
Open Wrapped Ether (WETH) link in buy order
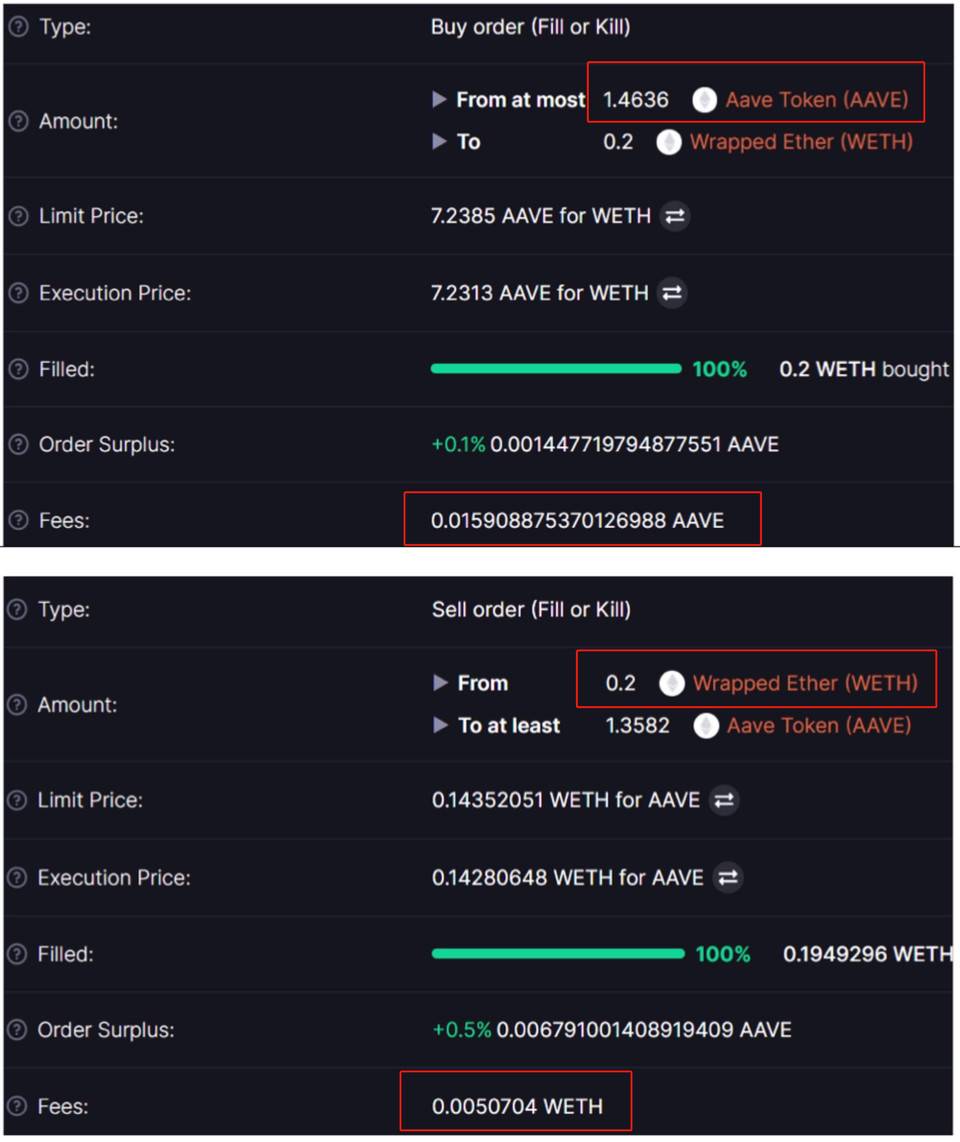point(801,142)
